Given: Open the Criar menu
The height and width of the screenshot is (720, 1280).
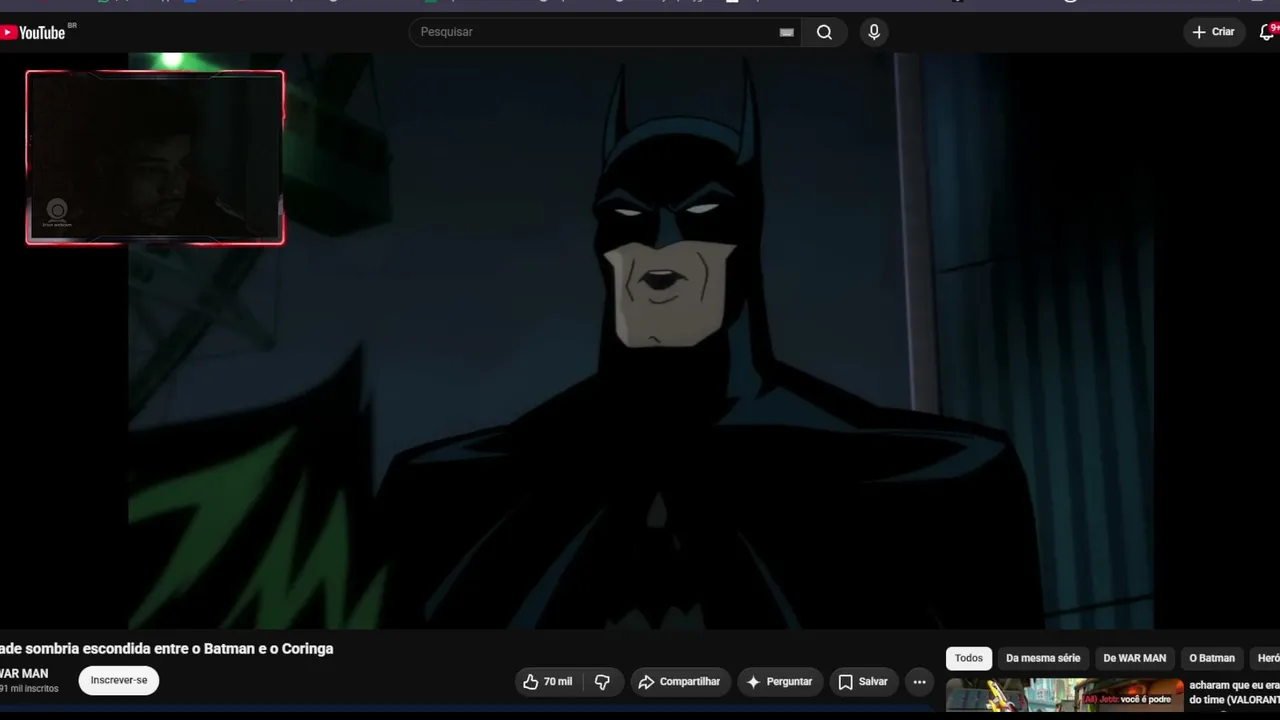Looking at the screenshot, I should click(1214, 32).
